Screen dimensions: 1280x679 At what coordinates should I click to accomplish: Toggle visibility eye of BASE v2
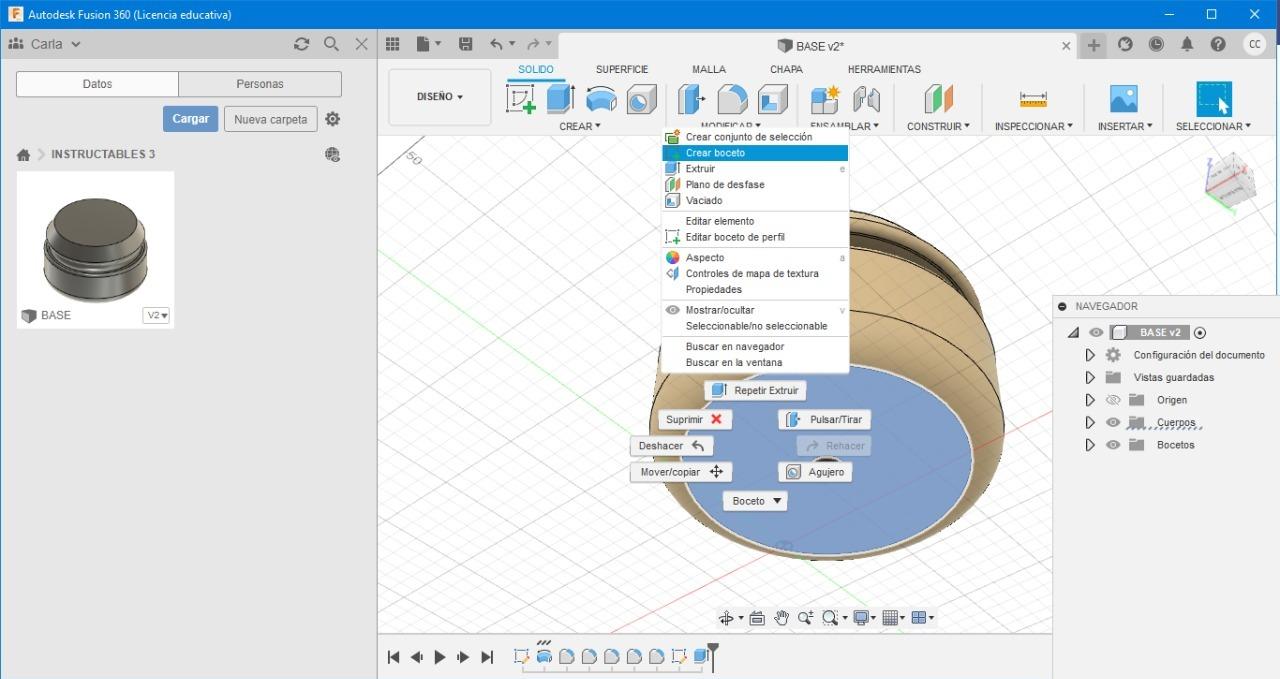click(1096, 333)
